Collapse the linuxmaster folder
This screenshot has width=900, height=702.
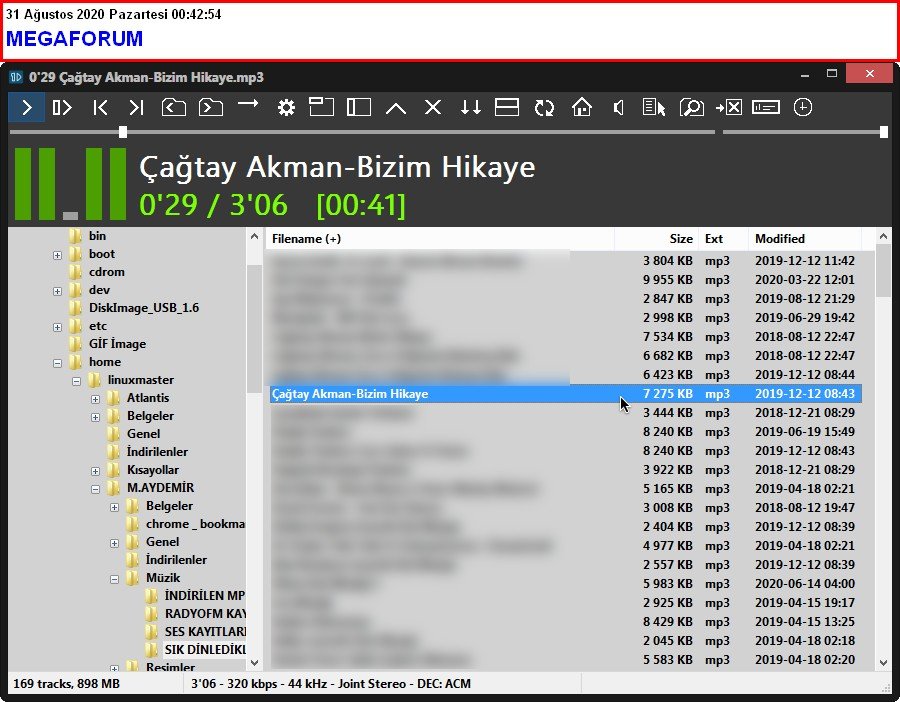tap(76, 381)
